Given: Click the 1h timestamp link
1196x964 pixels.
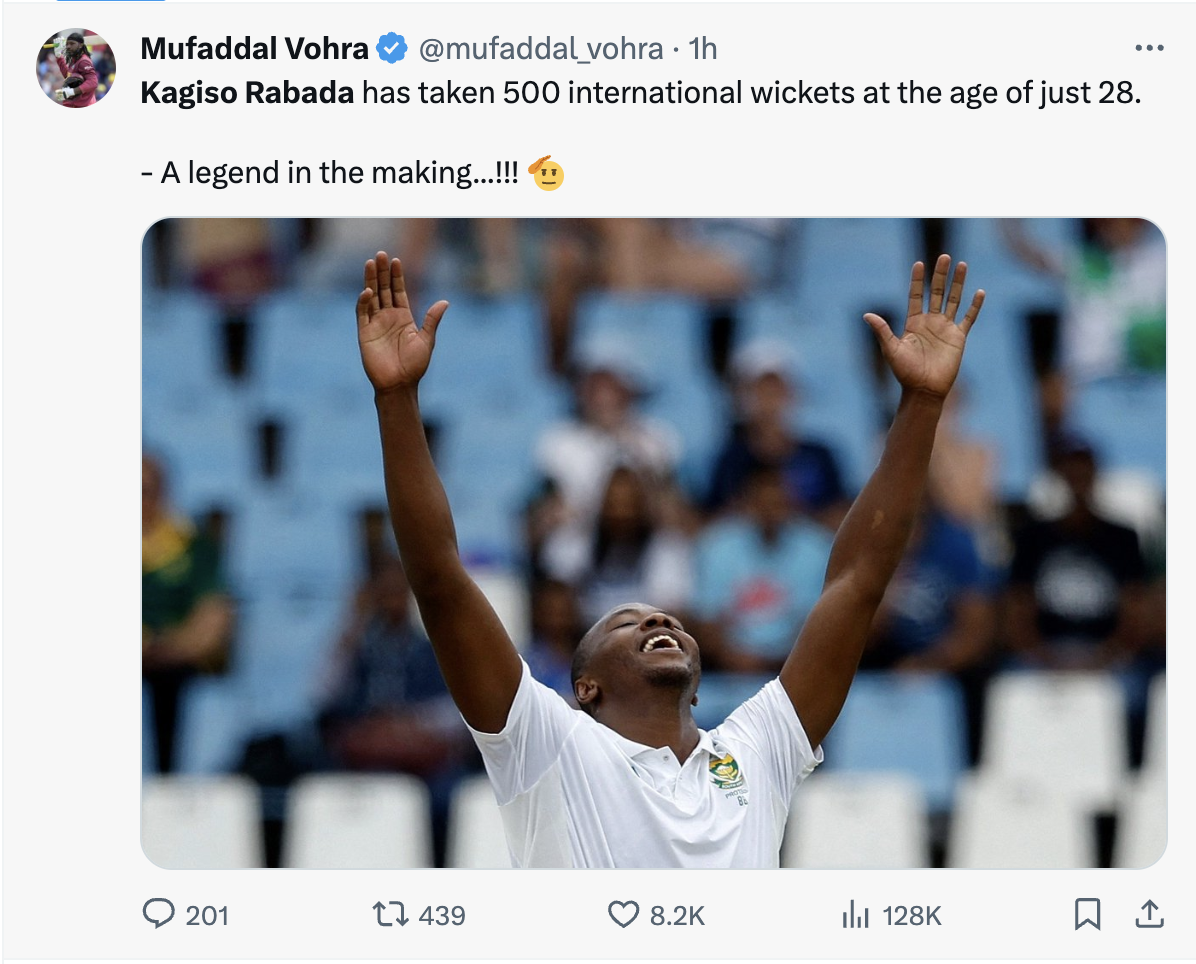Looking at the screenshot, I should (702, 48).
